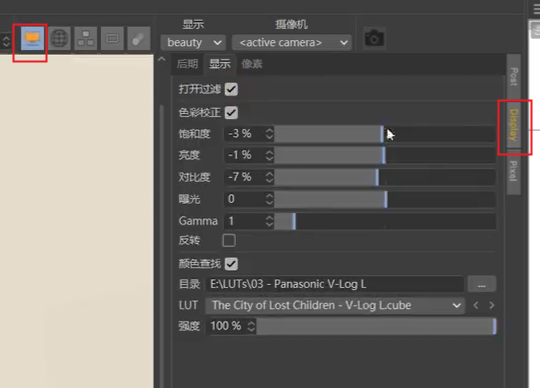
Task: Toggle the 色彩校正 checkbox
Action: coord(231,113)
